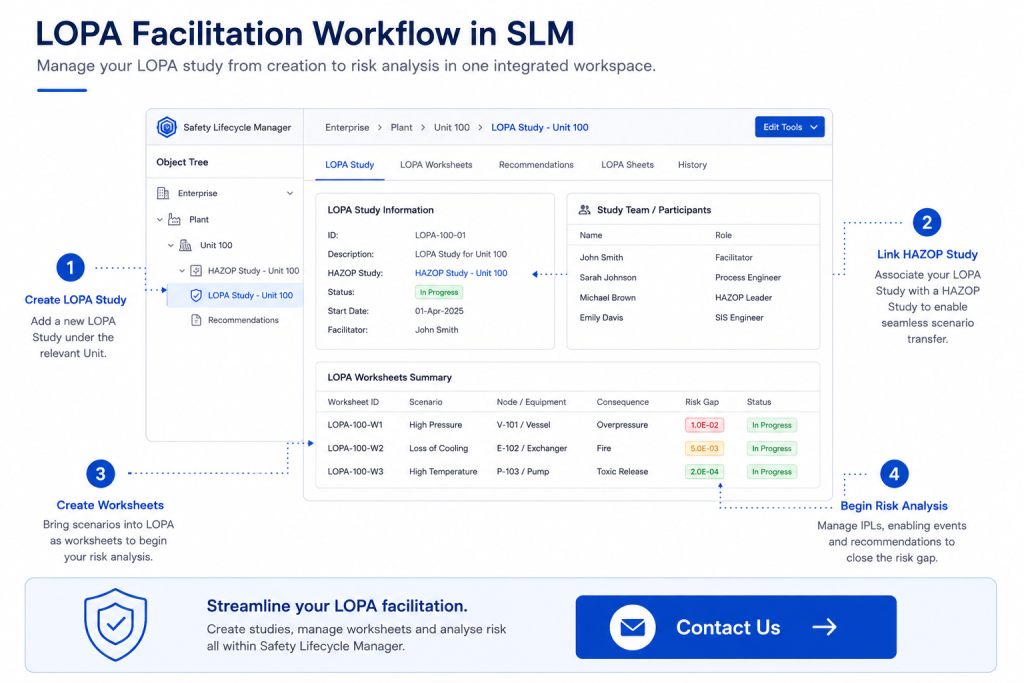The width and height of the screenshot is (1024, 683).
Task: Click In Progress status for LOPA-100-W3
Action: point(771,471)
